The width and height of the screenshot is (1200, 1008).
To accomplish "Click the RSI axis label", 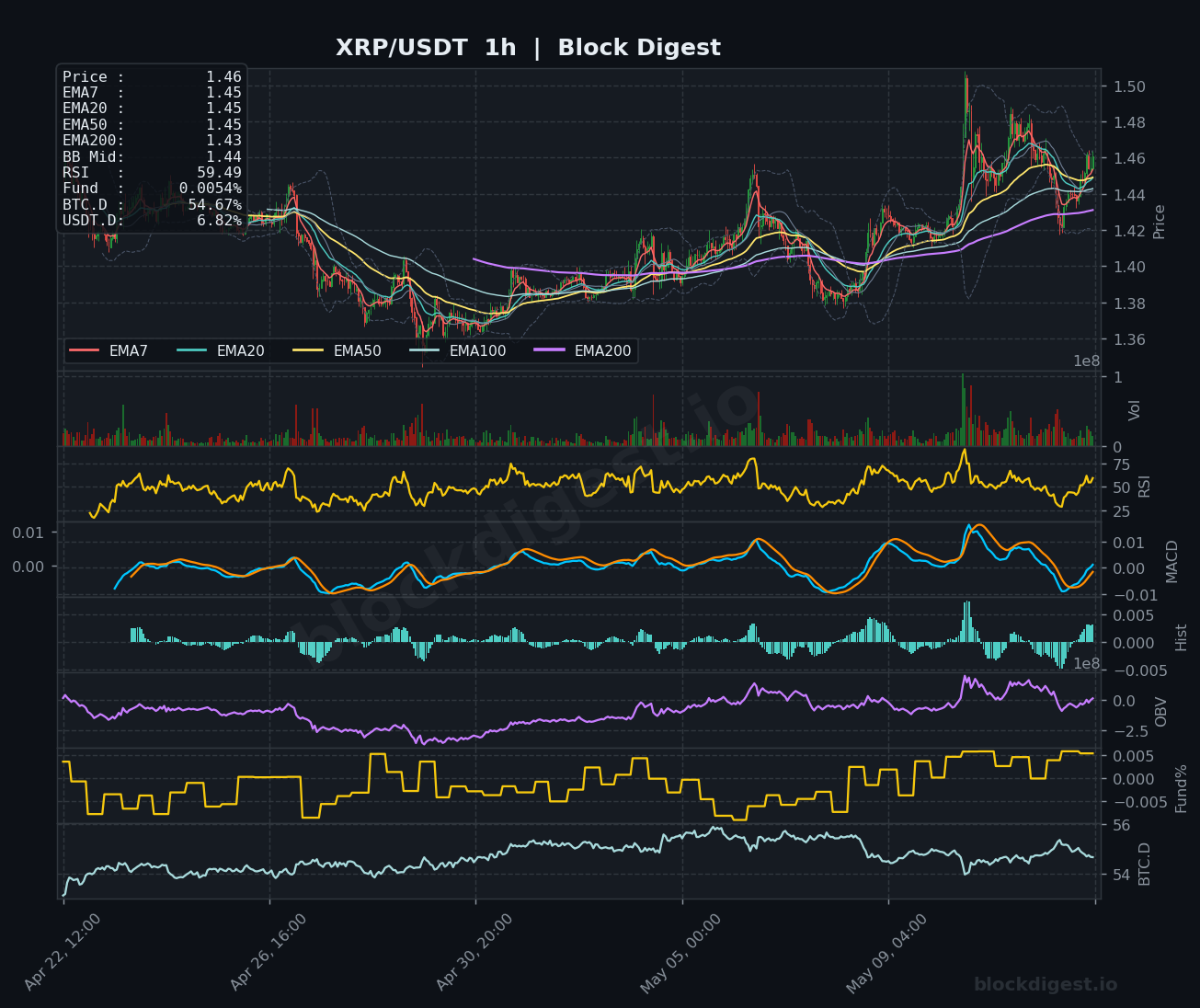I will click(x=1144, y=486).
